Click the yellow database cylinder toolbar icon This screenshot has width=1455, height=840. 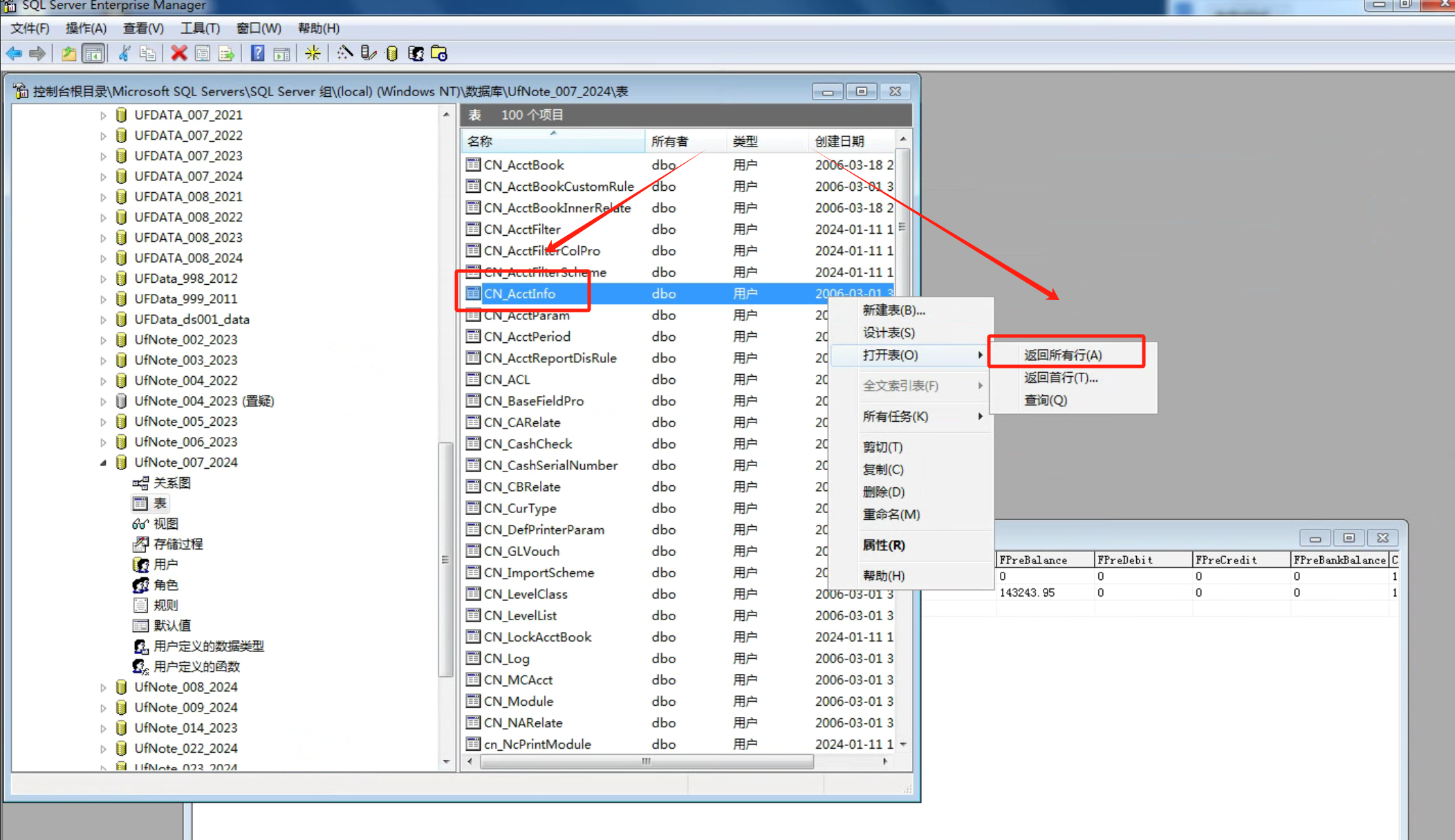pyautogui.click(x=392, y=53)
